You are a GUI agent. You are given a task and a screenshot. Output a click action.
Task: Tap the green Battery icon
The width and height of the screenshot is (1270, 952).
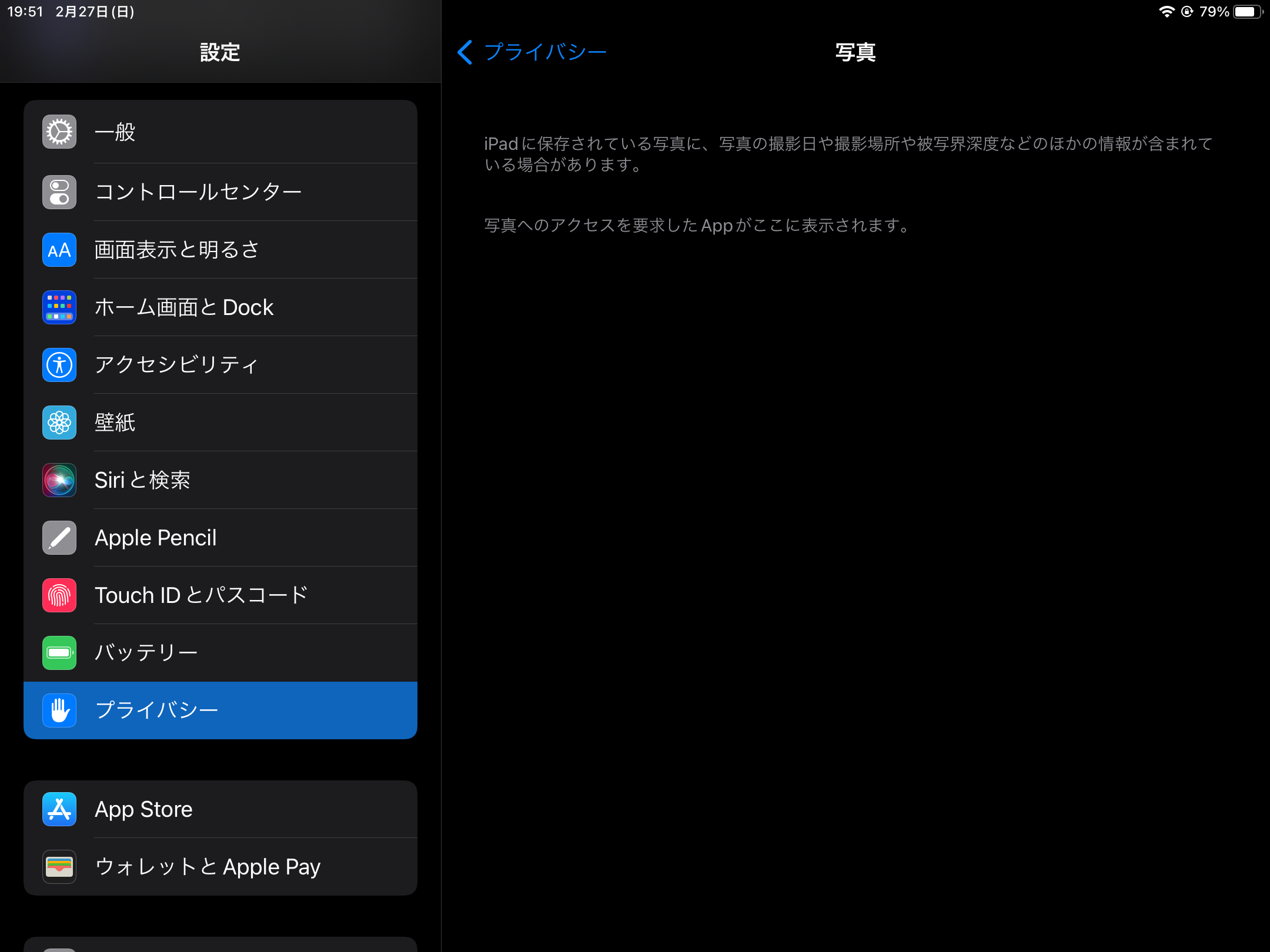[59, 653]
